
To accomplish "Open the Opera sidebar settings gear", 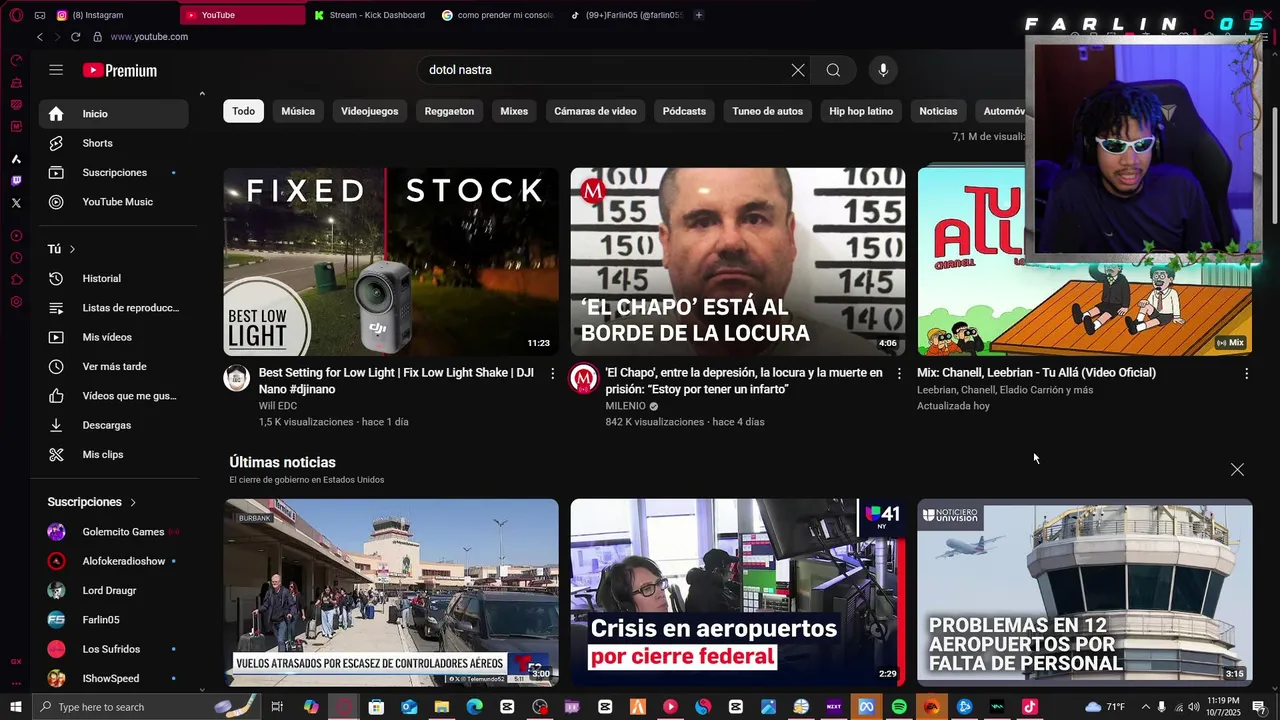I will [16, 301].
